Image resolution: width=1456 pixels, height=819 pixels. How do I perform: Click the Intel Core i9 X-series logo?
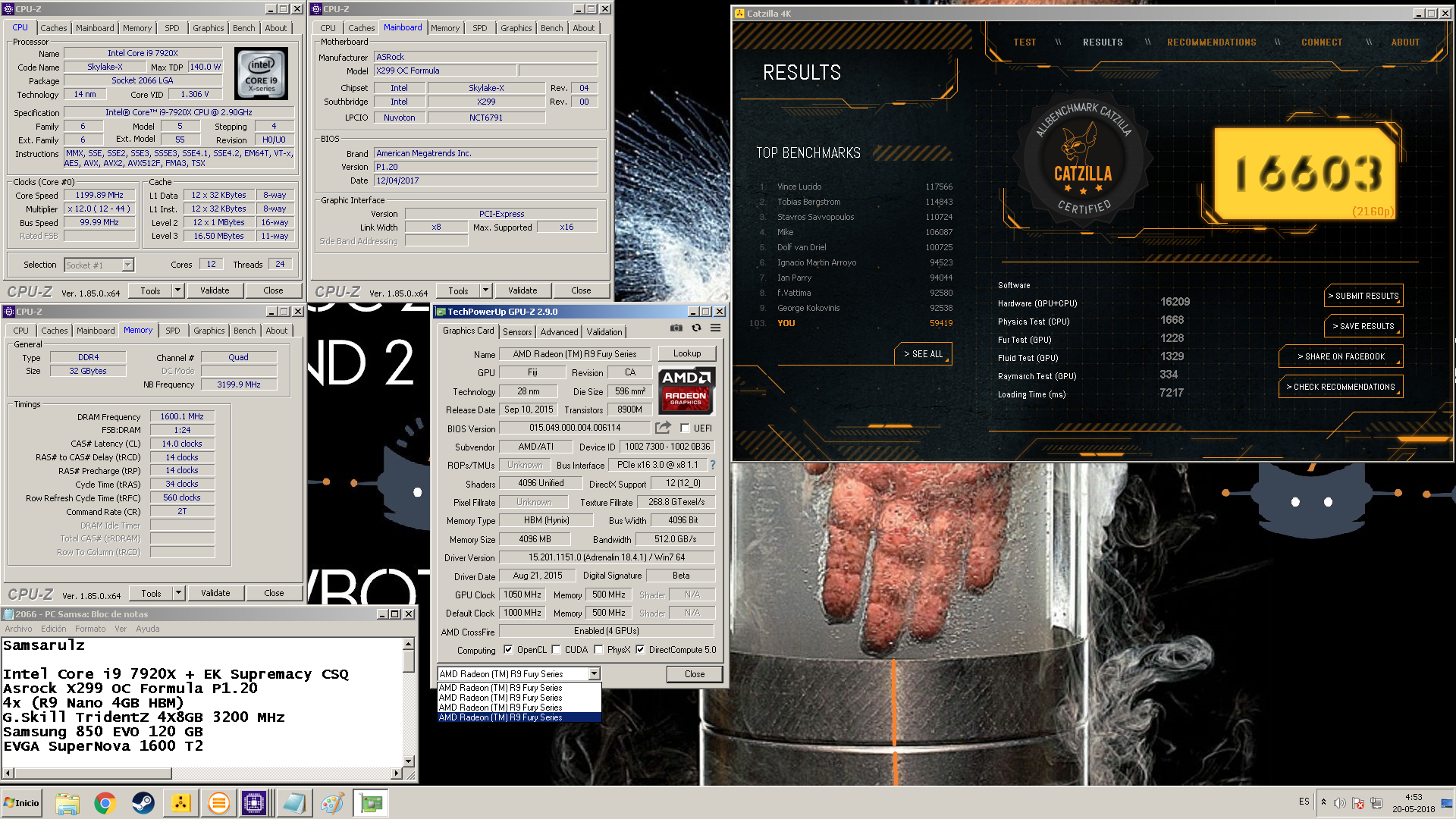[262, 74]
